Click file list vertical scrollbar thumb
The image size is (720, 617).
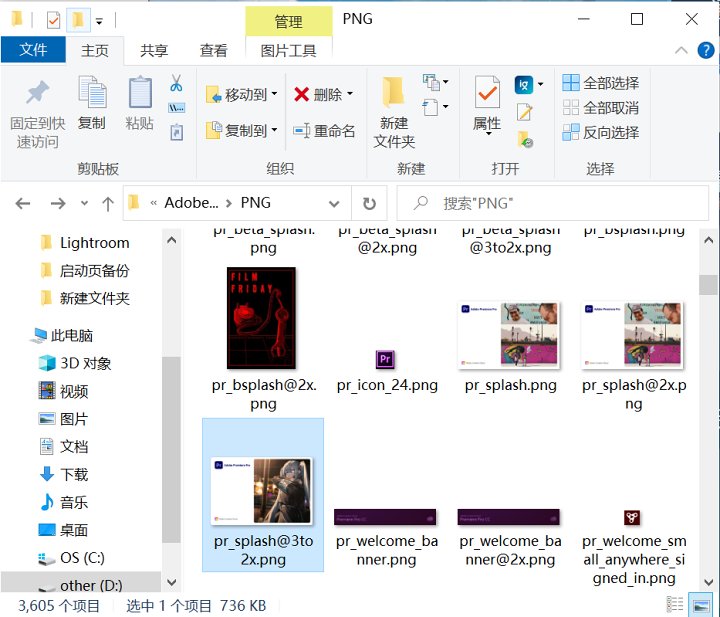708,285
